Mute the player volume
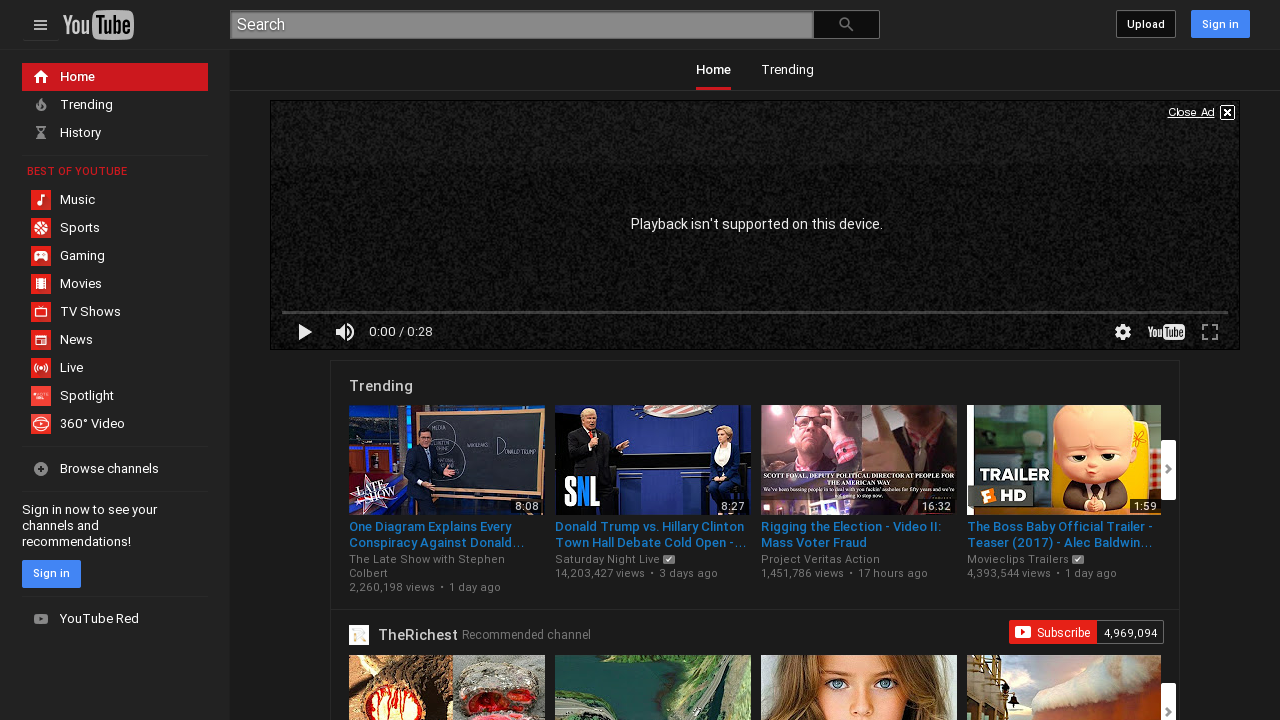 pyautogui.click(x=345, y=332)
